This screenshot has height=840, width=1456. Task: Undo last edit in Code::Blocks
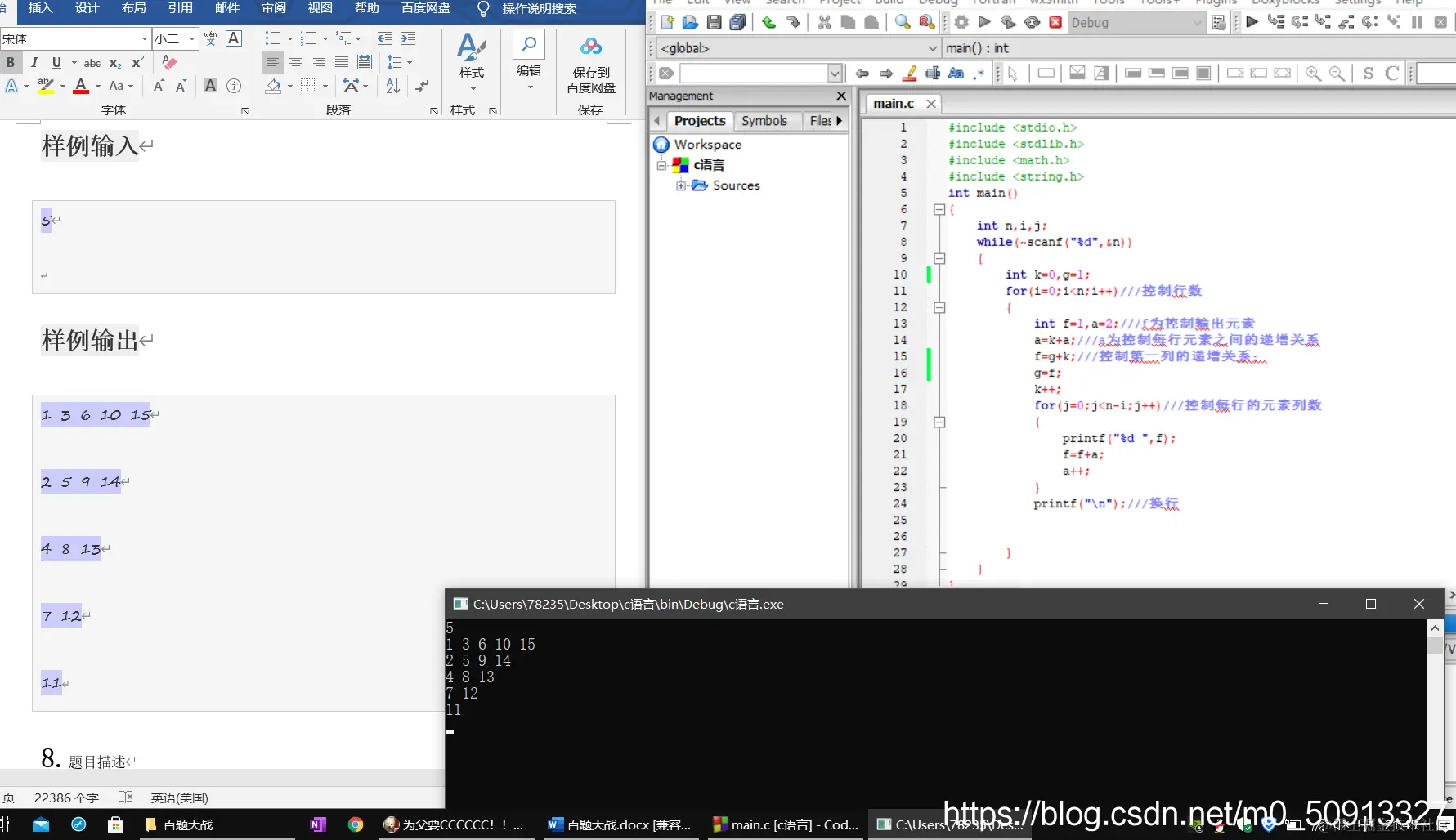pyautogui.click(x=769, y=22)
